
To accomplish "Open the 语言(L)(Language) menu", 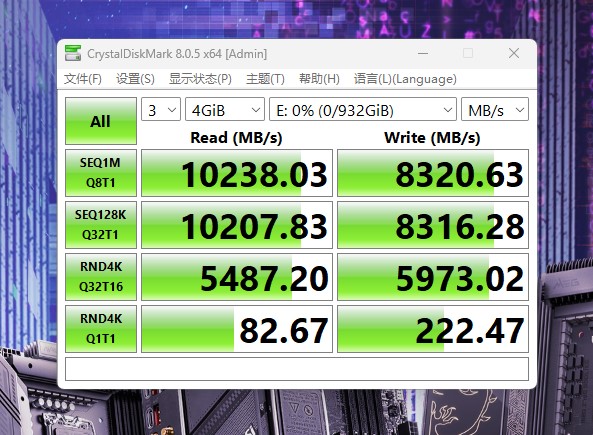I will (x=405, y=79).
